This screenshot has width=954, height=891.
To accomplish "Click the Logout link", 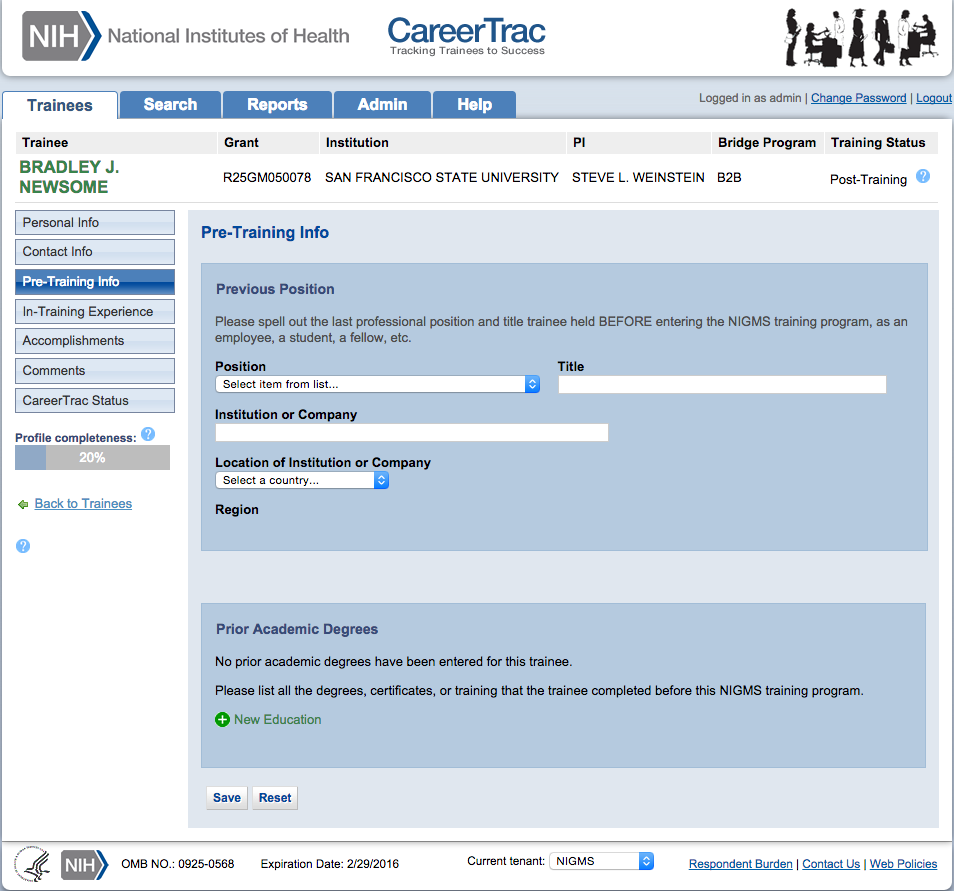I will tap(934, 98).
